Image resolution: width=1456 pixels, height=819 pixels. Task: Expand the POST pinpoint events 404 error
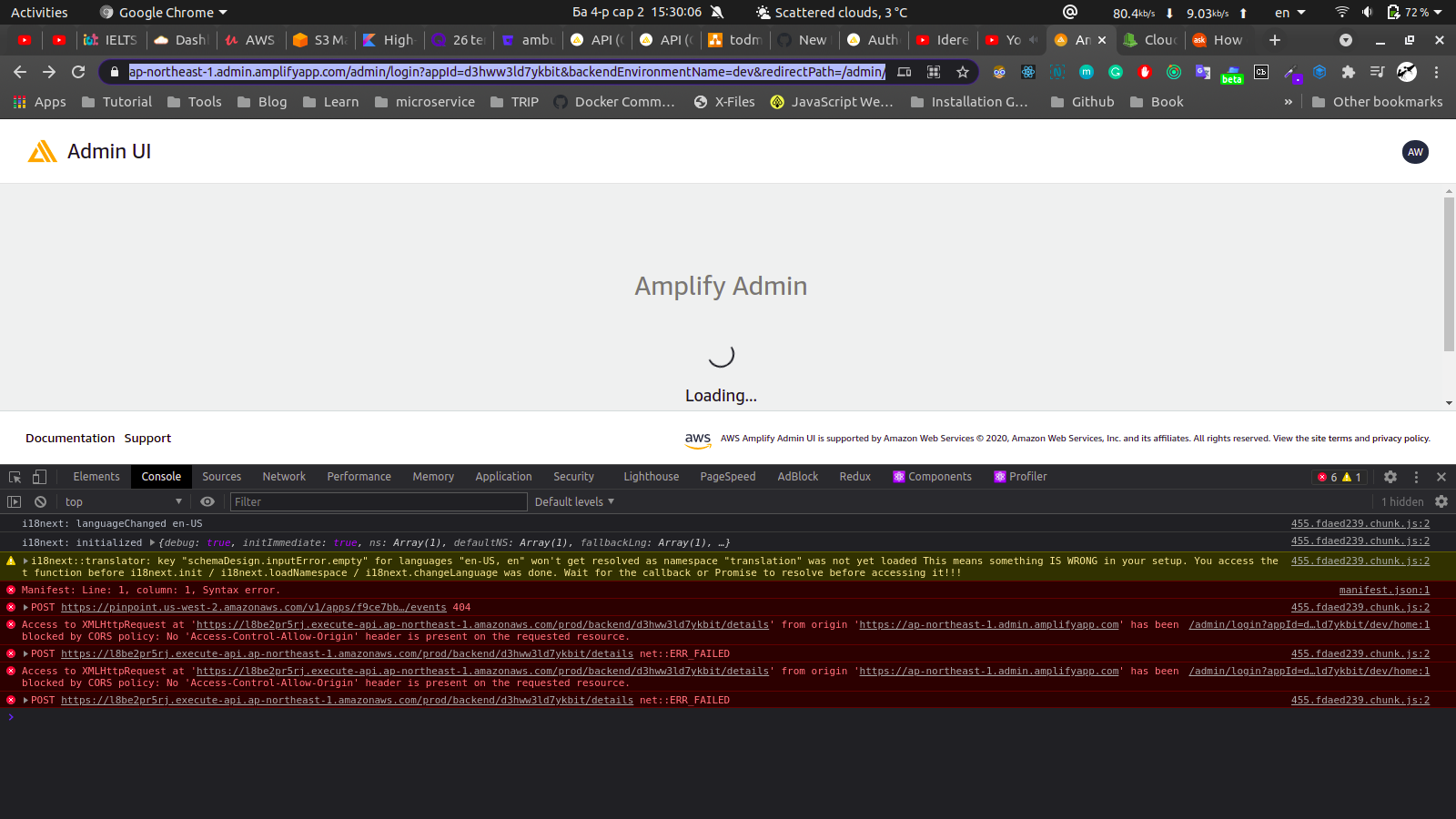[25, 608]
